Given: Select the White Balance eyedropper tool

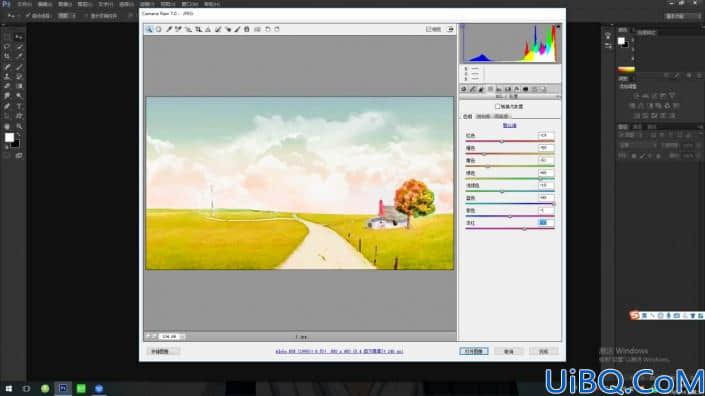Looking at the screenshot, I should [169, 29].
